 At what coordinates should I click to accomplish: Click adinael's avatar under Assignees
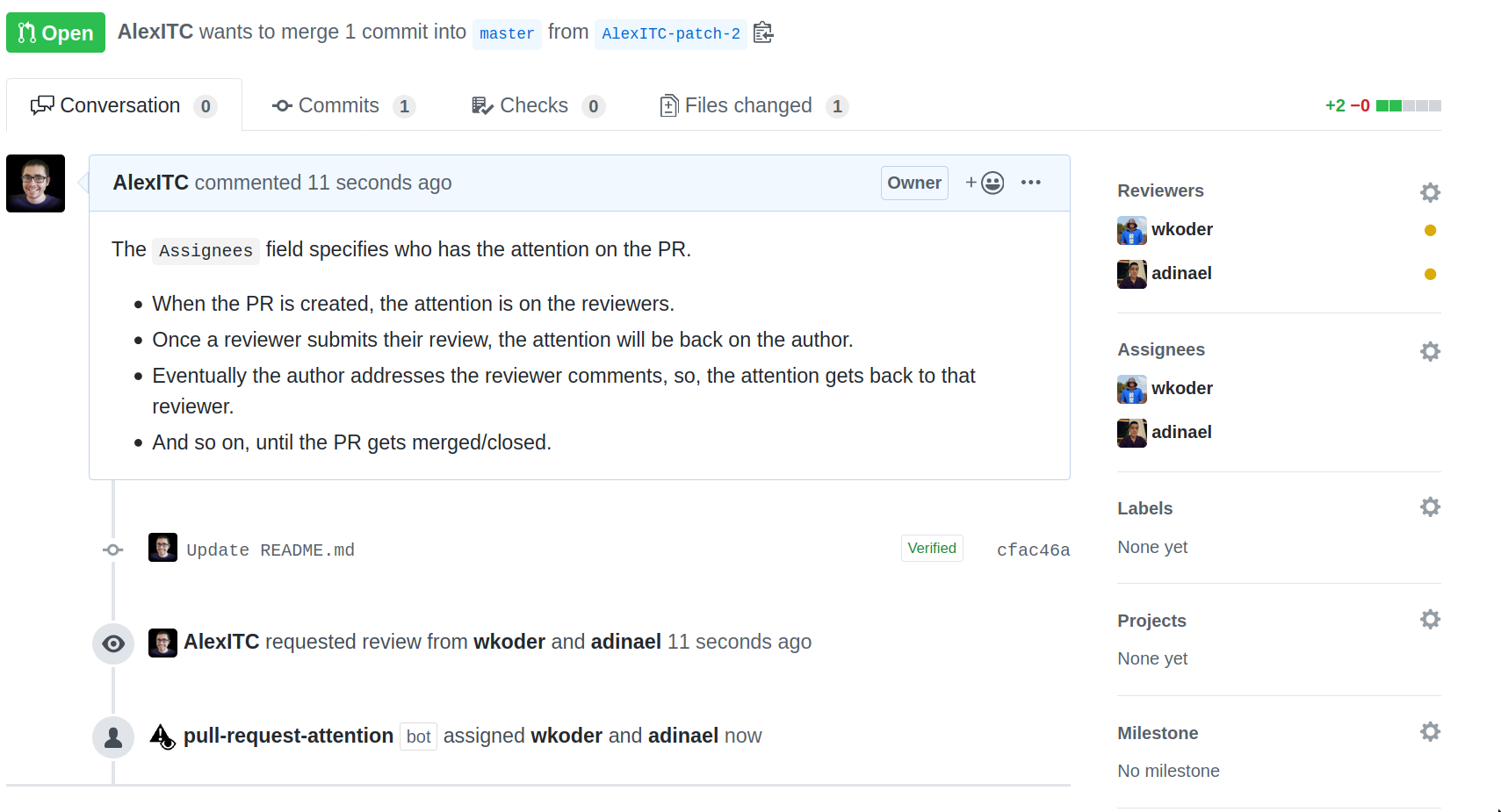tap(1131, 433)
